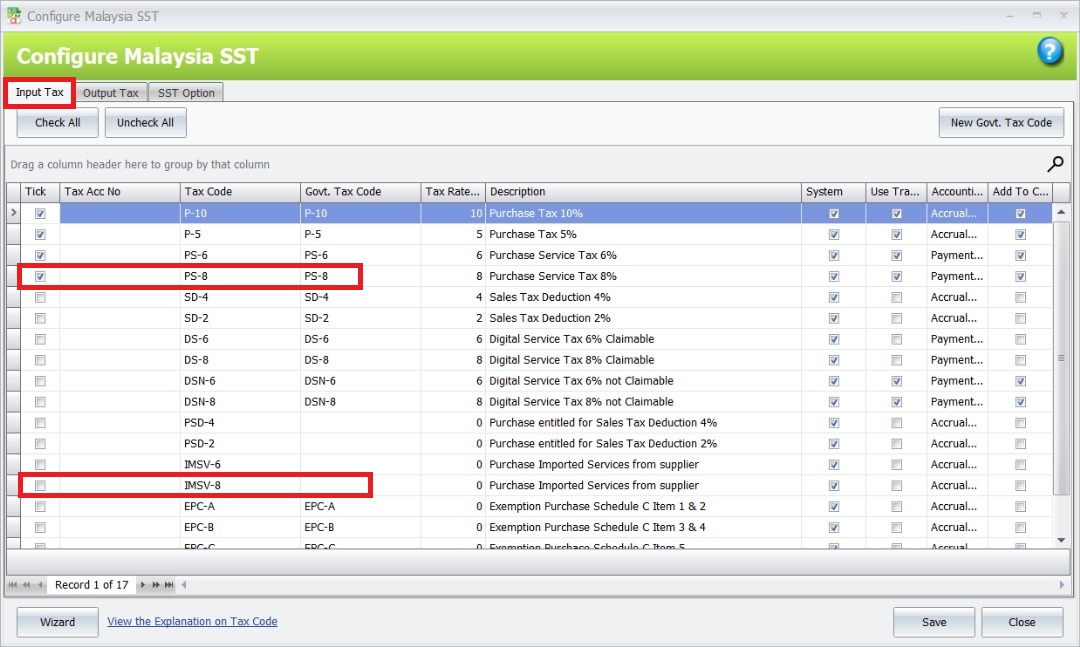Untick the PS-8 row Tick checkbox

click(40, 276)
